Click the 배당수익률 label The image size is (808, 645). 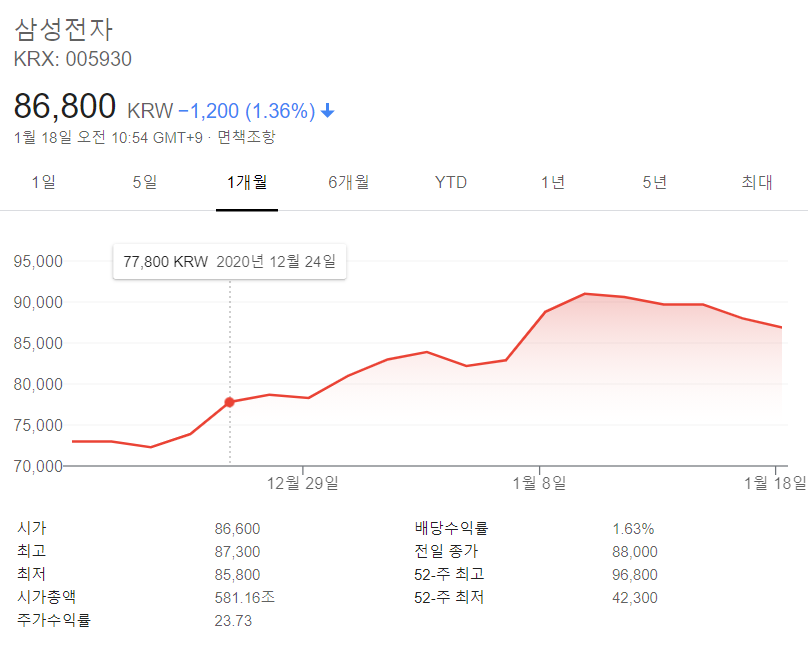[x=451, y=528]
